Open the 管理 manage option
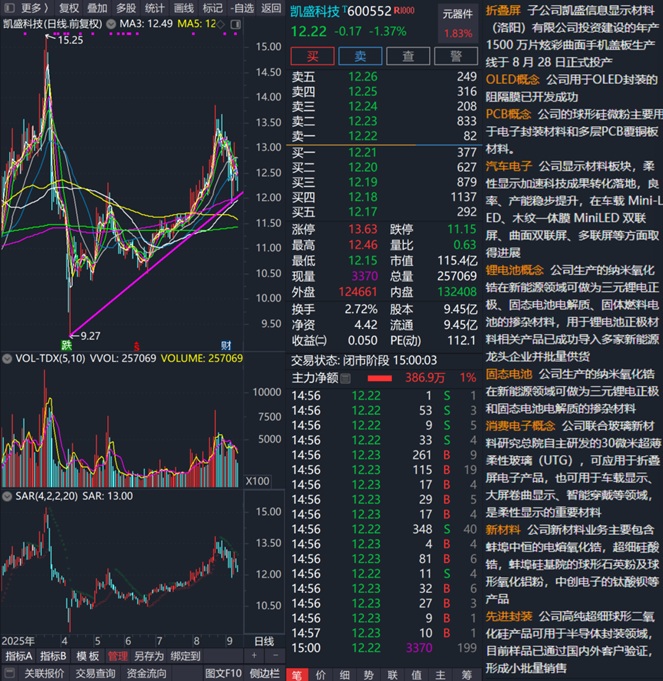663x681 pixels. (x=118, y=656)
